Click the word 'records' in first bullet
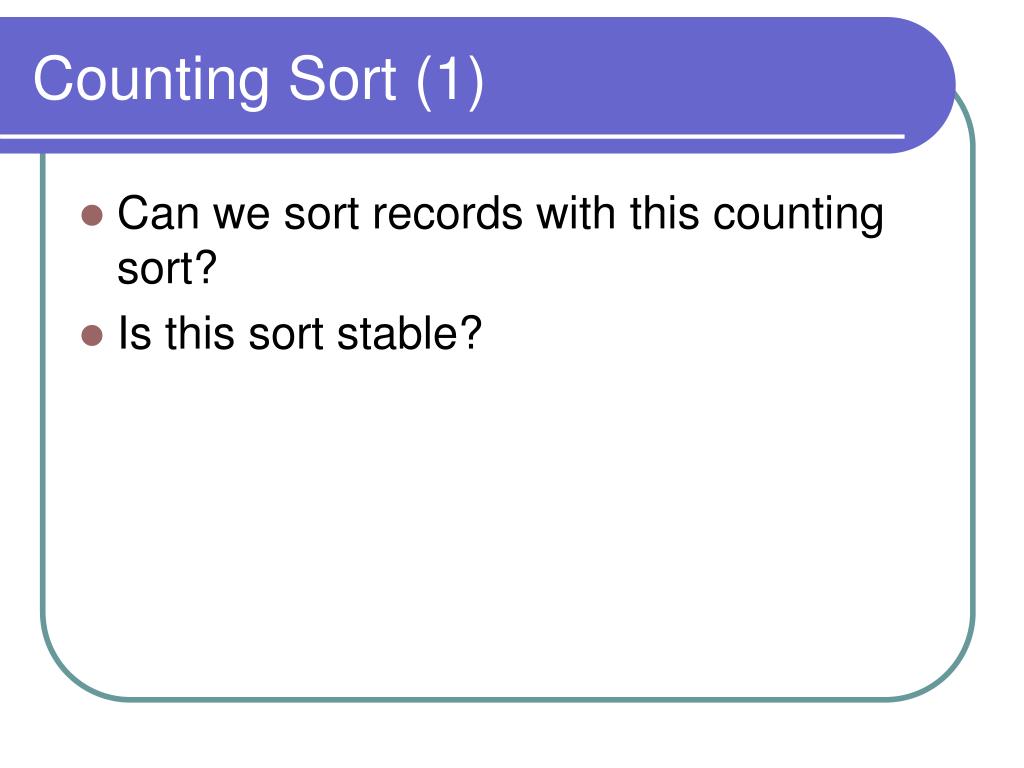The height and width of the screenshot is (768, 1024). 447,214
